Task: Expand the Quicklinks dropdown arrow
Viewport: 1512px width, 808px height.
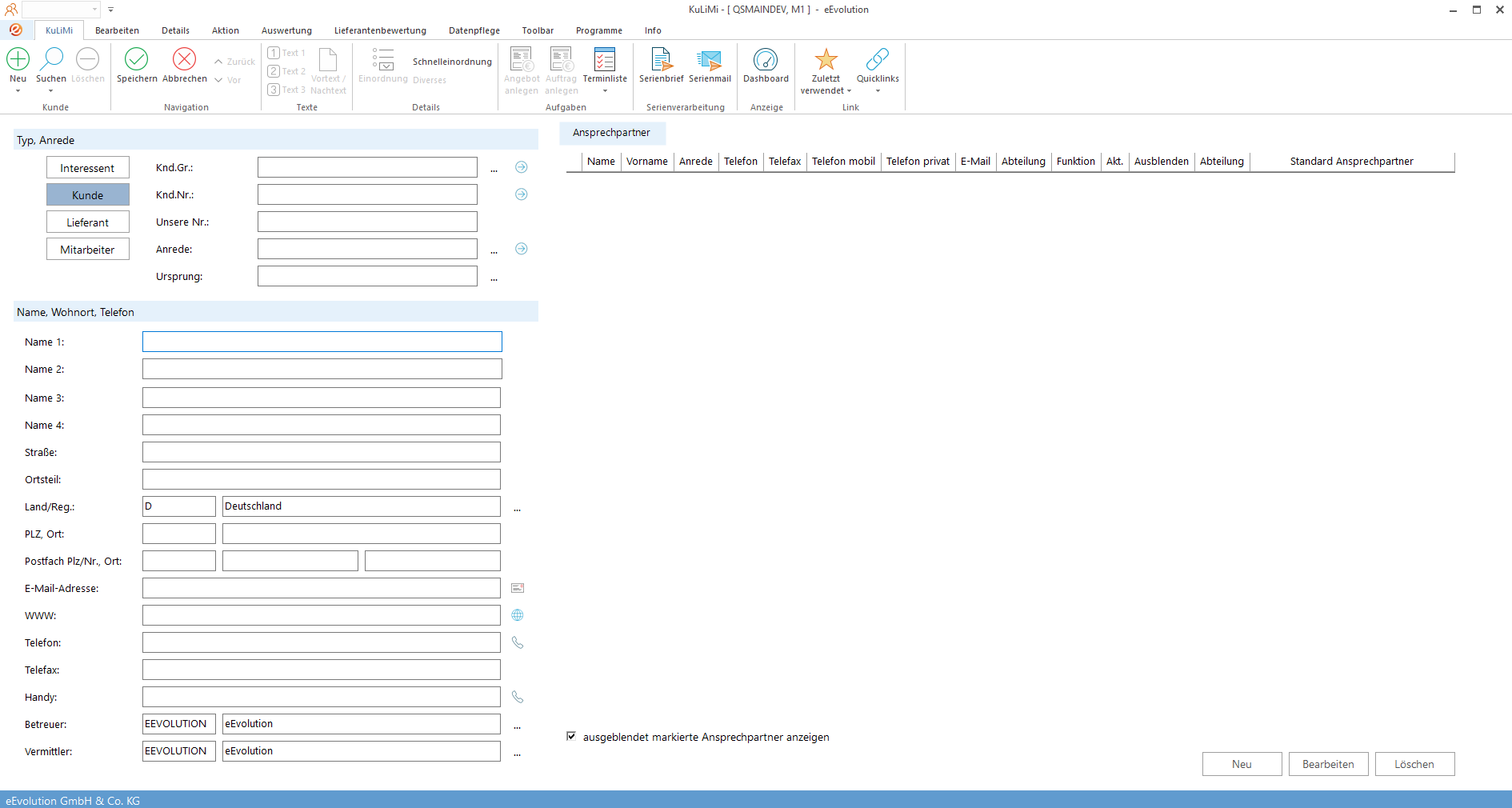Action: pyautogui.click(x=878, y=91)
